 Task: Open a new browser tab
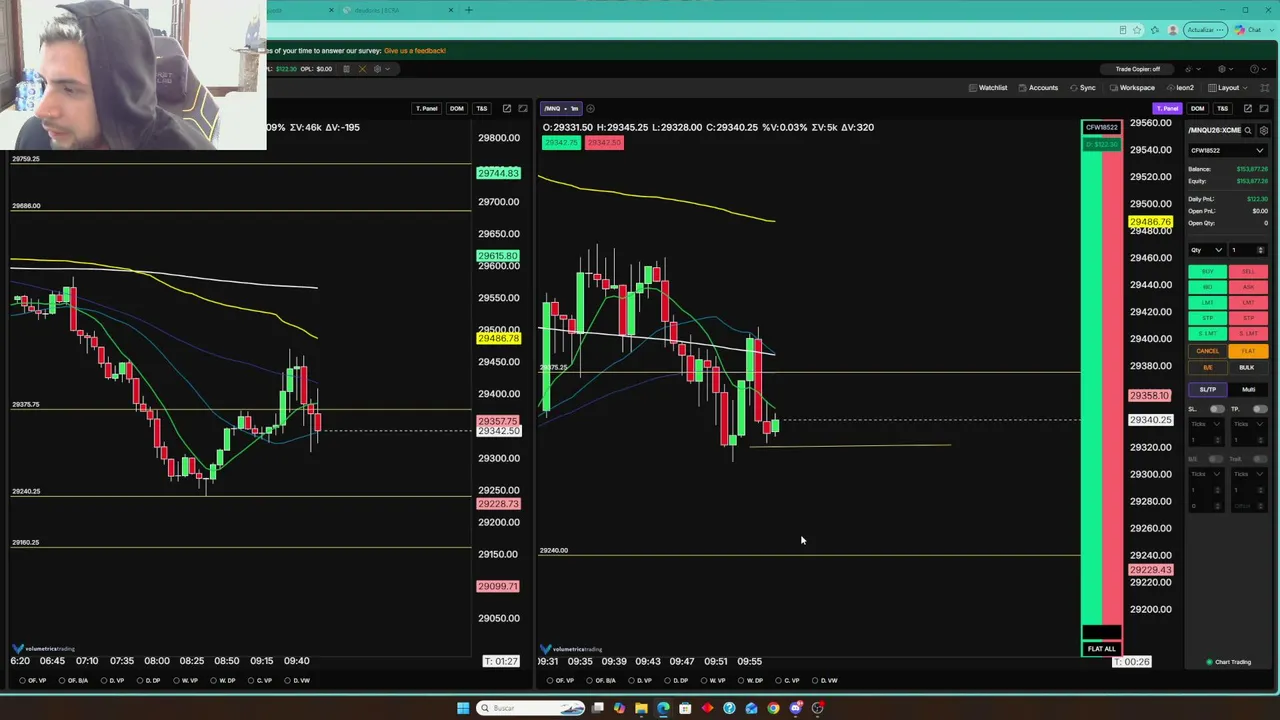coord(468,10)
